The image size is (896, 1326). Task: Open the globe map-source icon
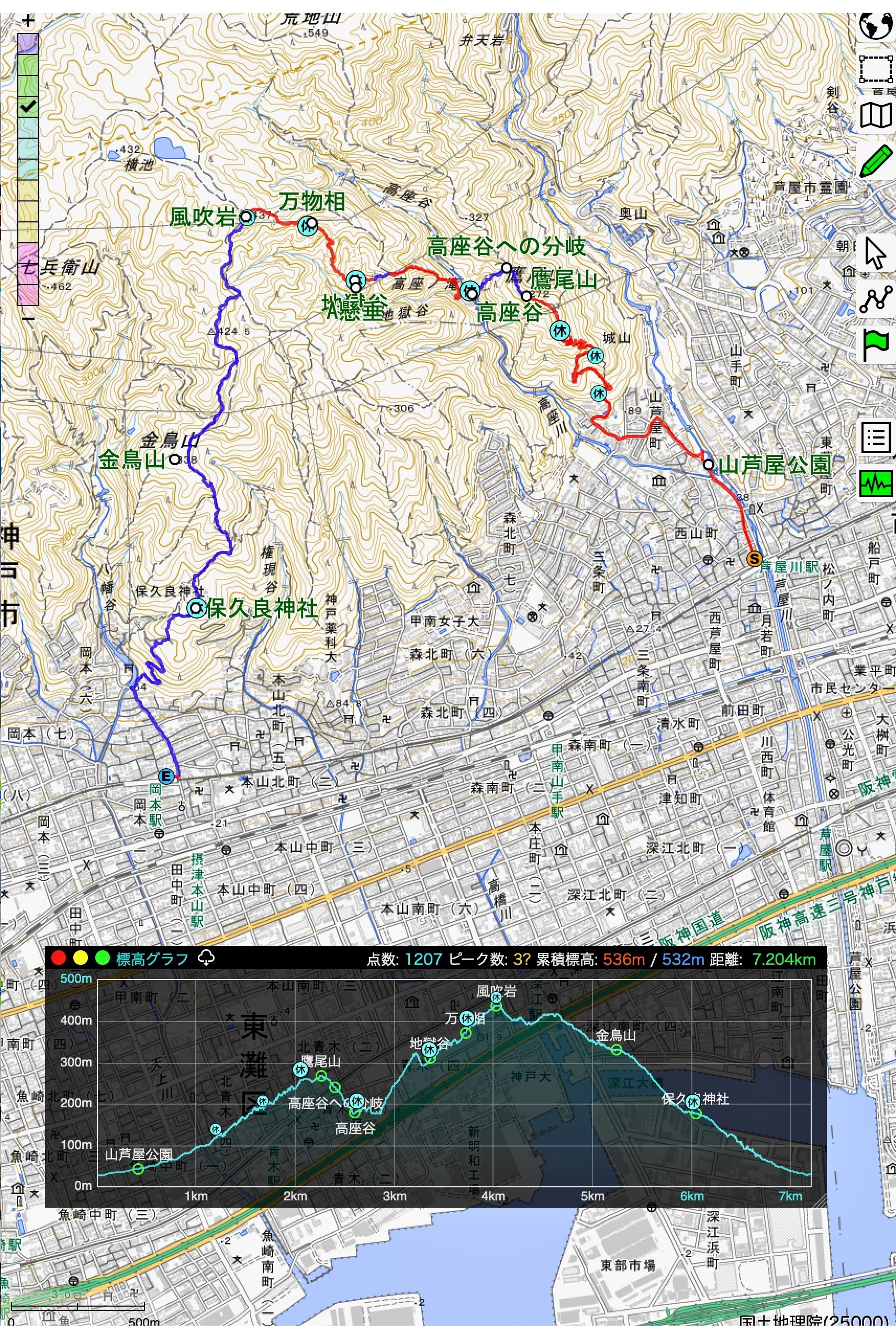[876, 25]
